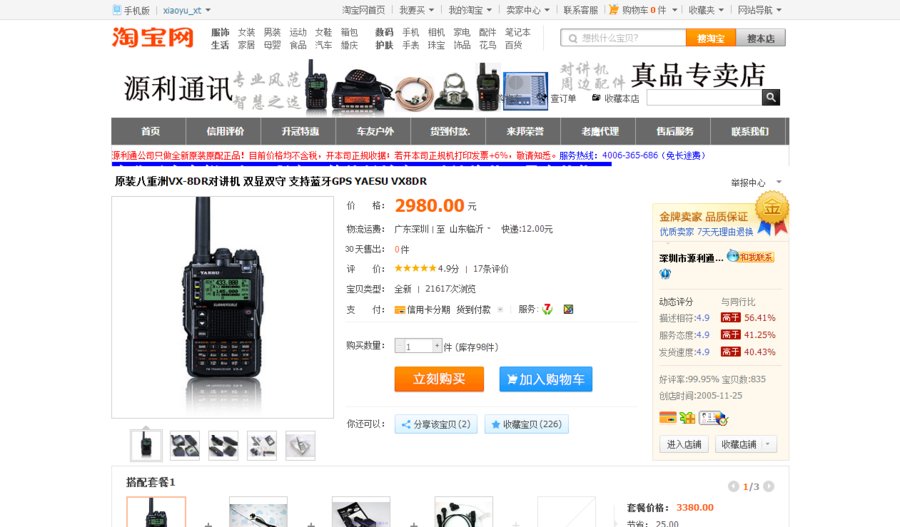Click the 信用卡分期 credit card icon
The image size is (900, 527).
click(x=399, y=310)
